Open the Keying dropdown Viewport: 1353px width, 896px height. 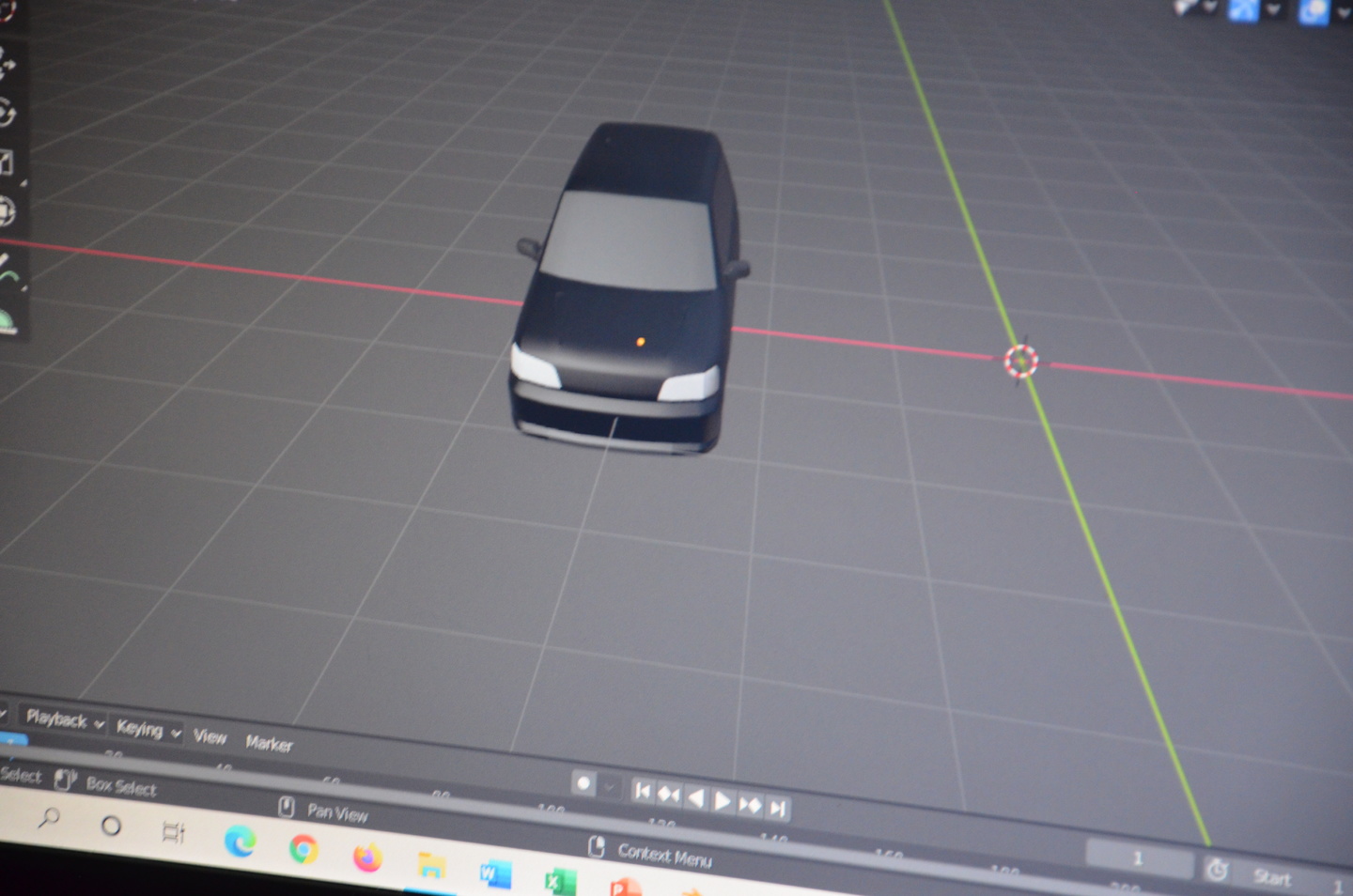(x=148, y=729)
